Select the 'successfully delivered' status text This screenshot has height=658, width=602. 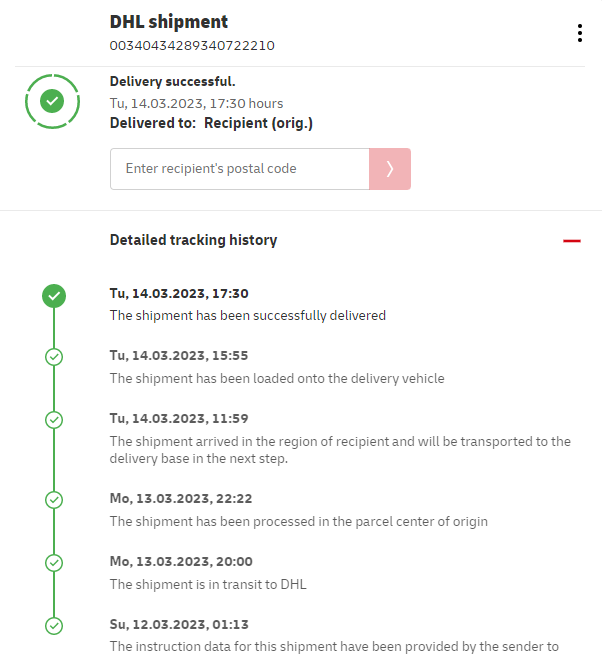click(x=247, y=315)
